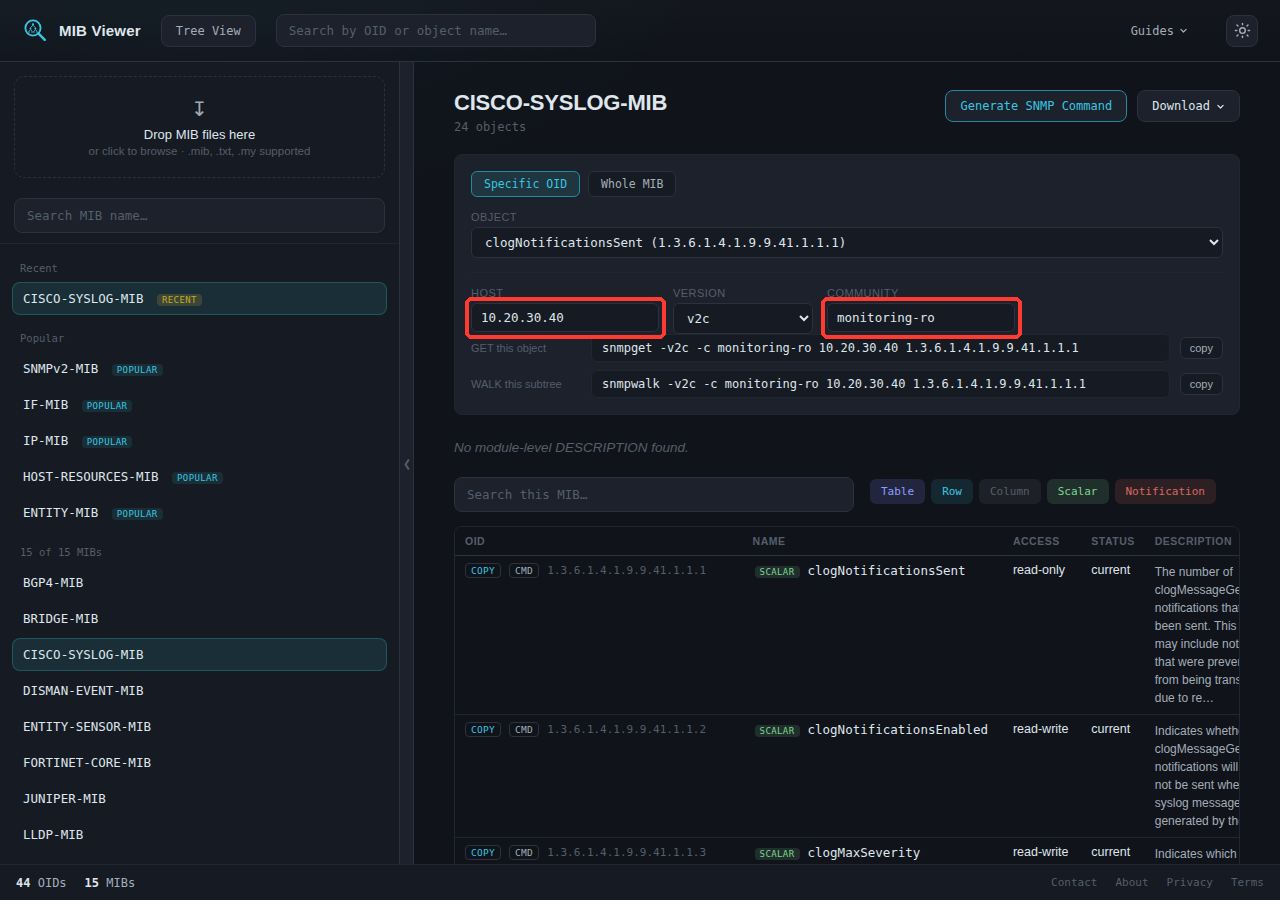This screenshot has height=900, width=1280.
Task: Select CISCO-SYSLOG-MIB in the full MIB list
Action: 199,655
